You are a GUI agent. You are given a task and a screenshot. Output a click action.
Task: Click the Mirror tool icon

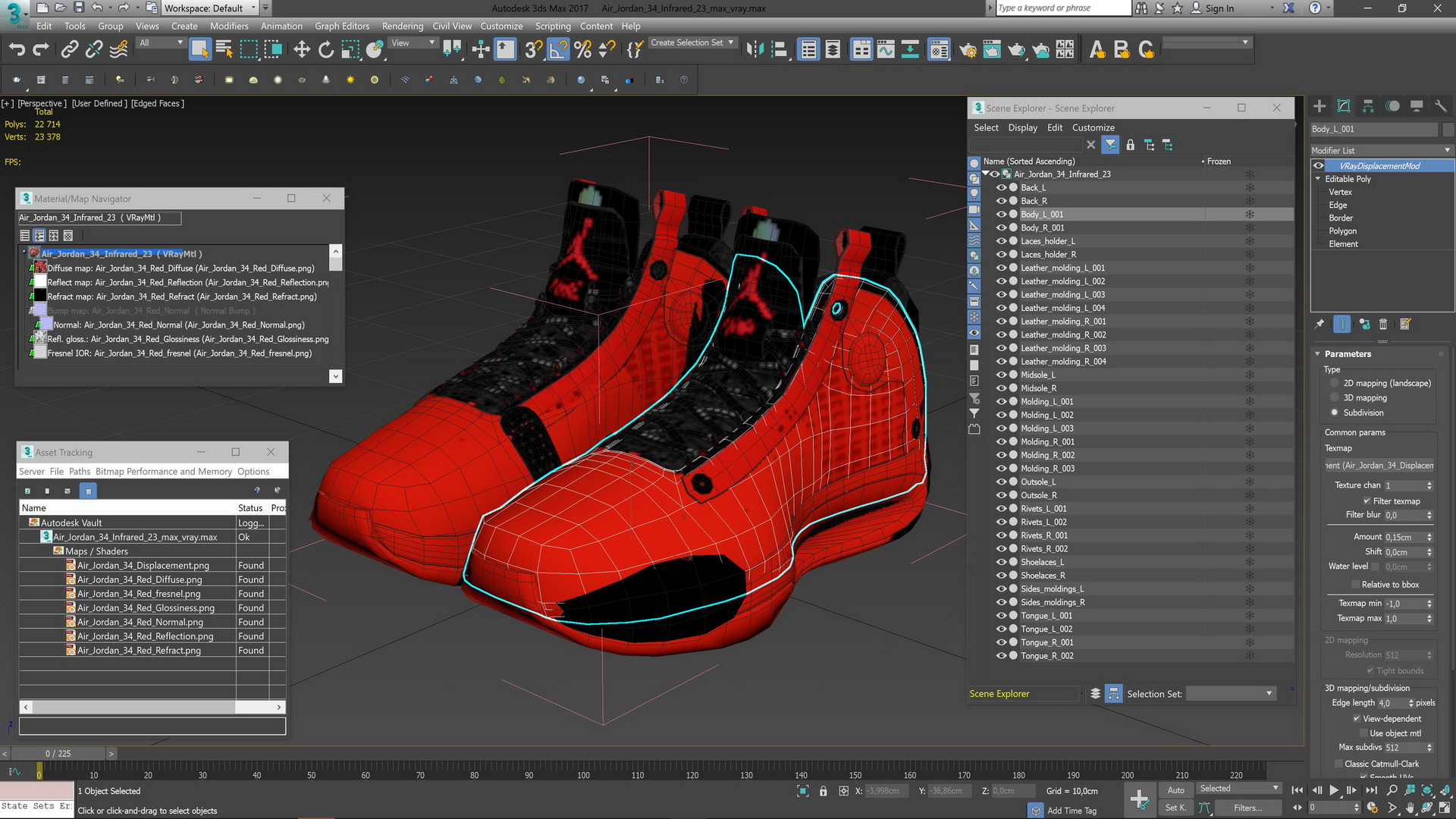coord(755,50)
